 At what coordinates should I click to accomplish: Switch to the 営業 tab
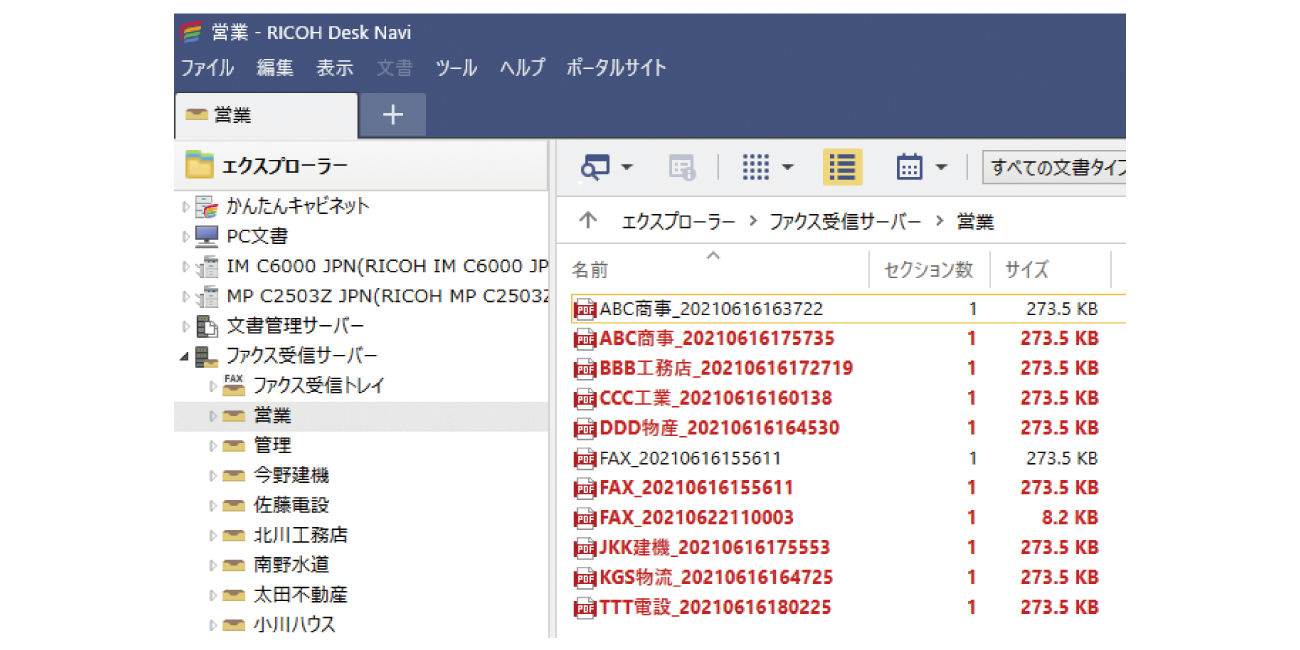click(265, 116)
